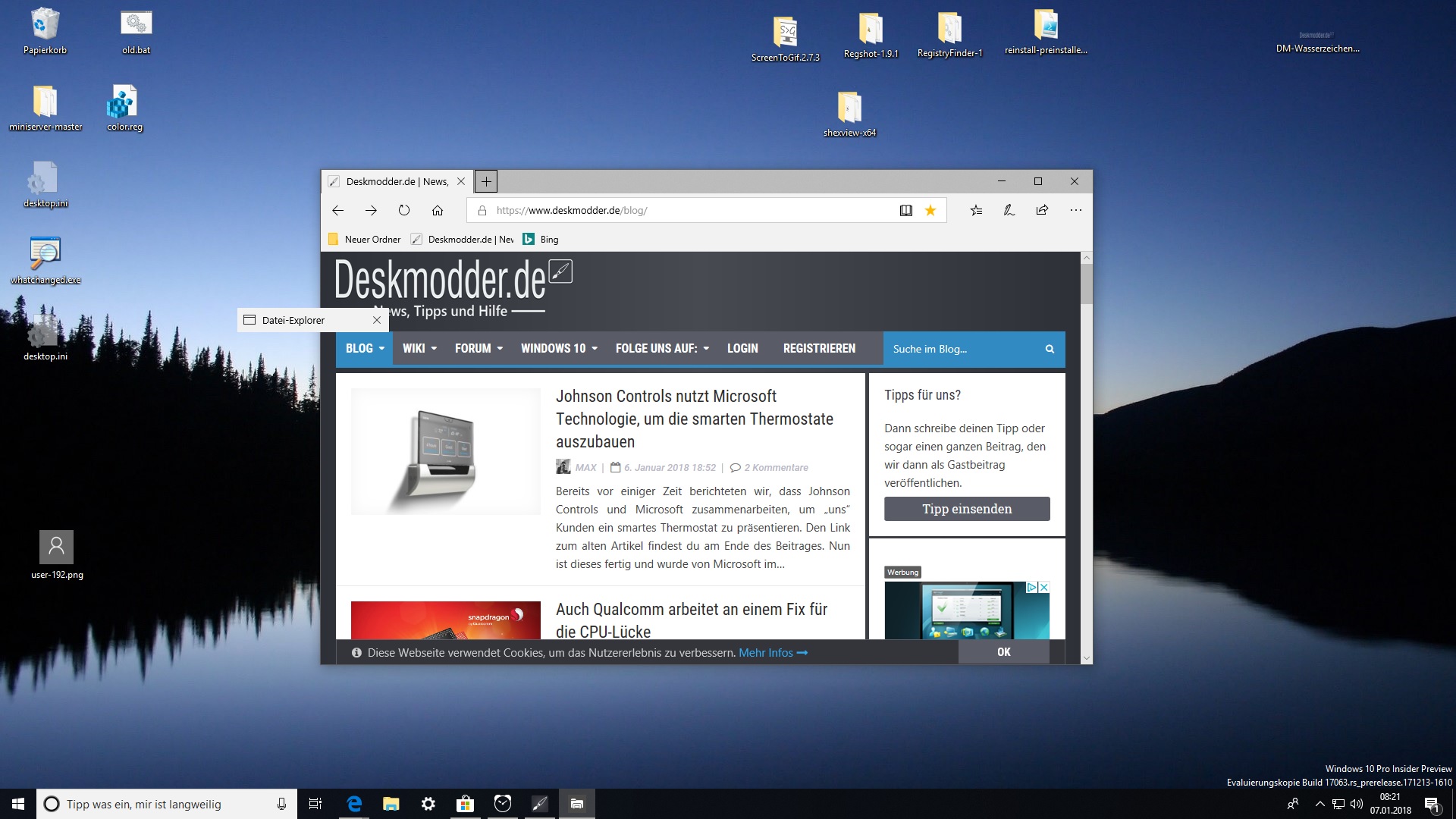Expand the WINDOWS 10 navigation dropdown
The height and width of the screenshot is (819, 1456).
(x=559, y=349)
